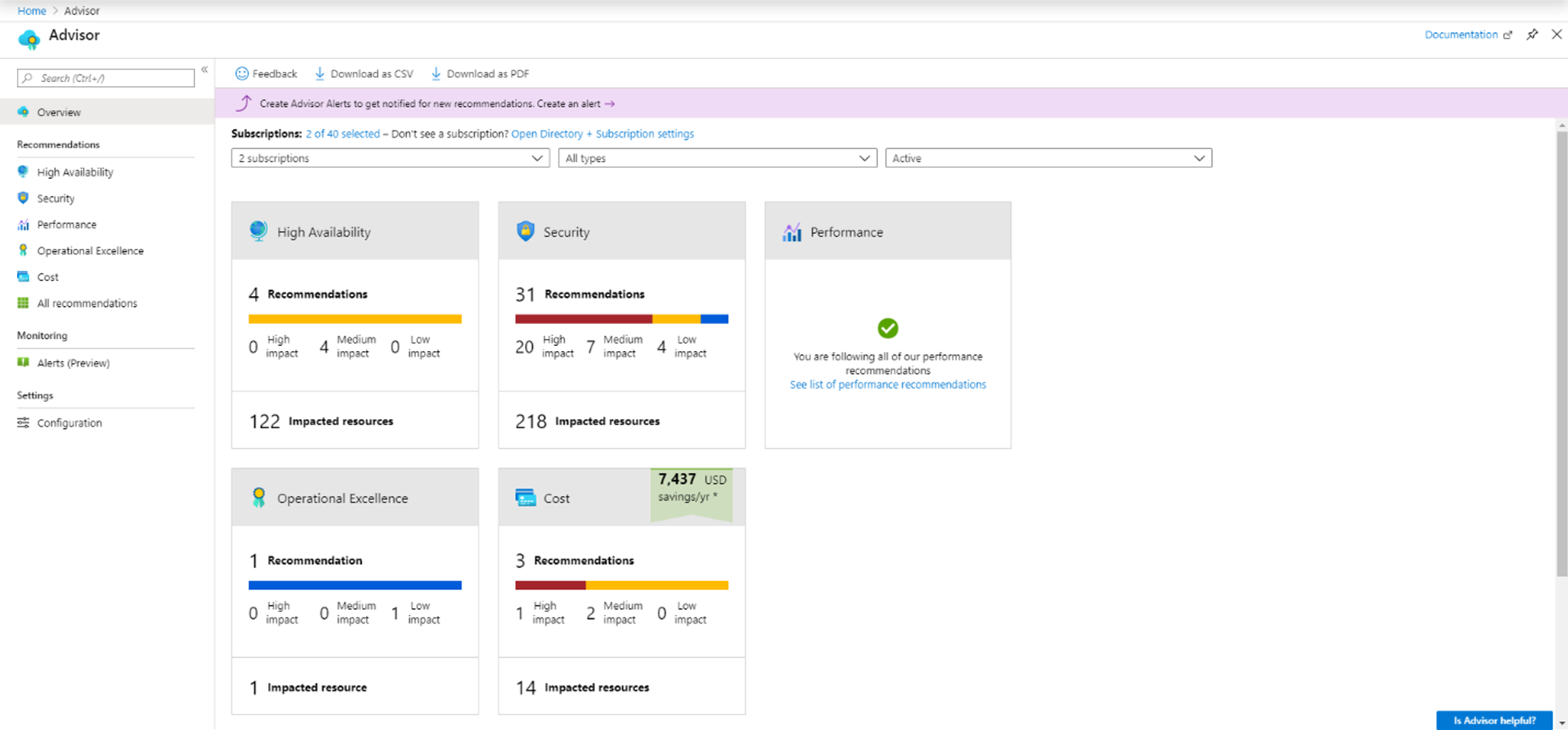Open the Active status dropdown
Screen dimensions: 1568x730
click(1048, 158)
